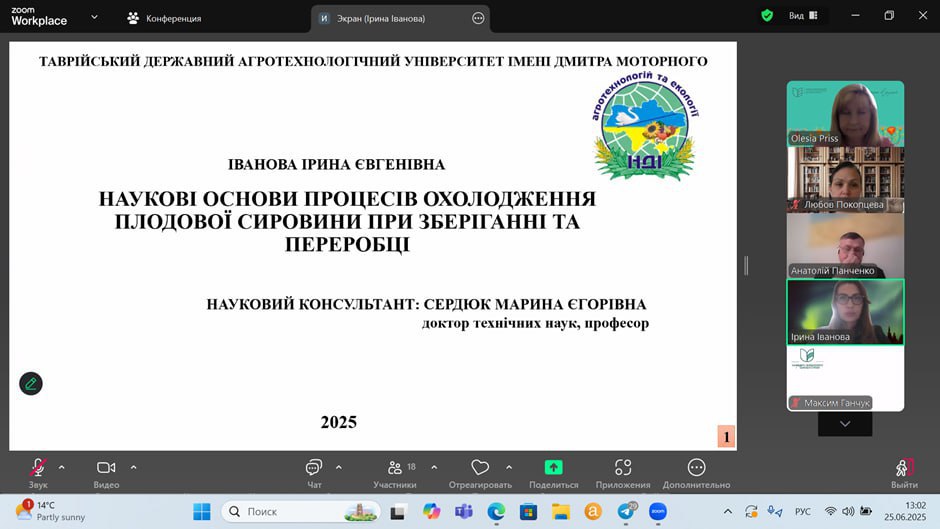Expand chat options arrow beside Чат
The image size is (940, 529).
(339, 467)
